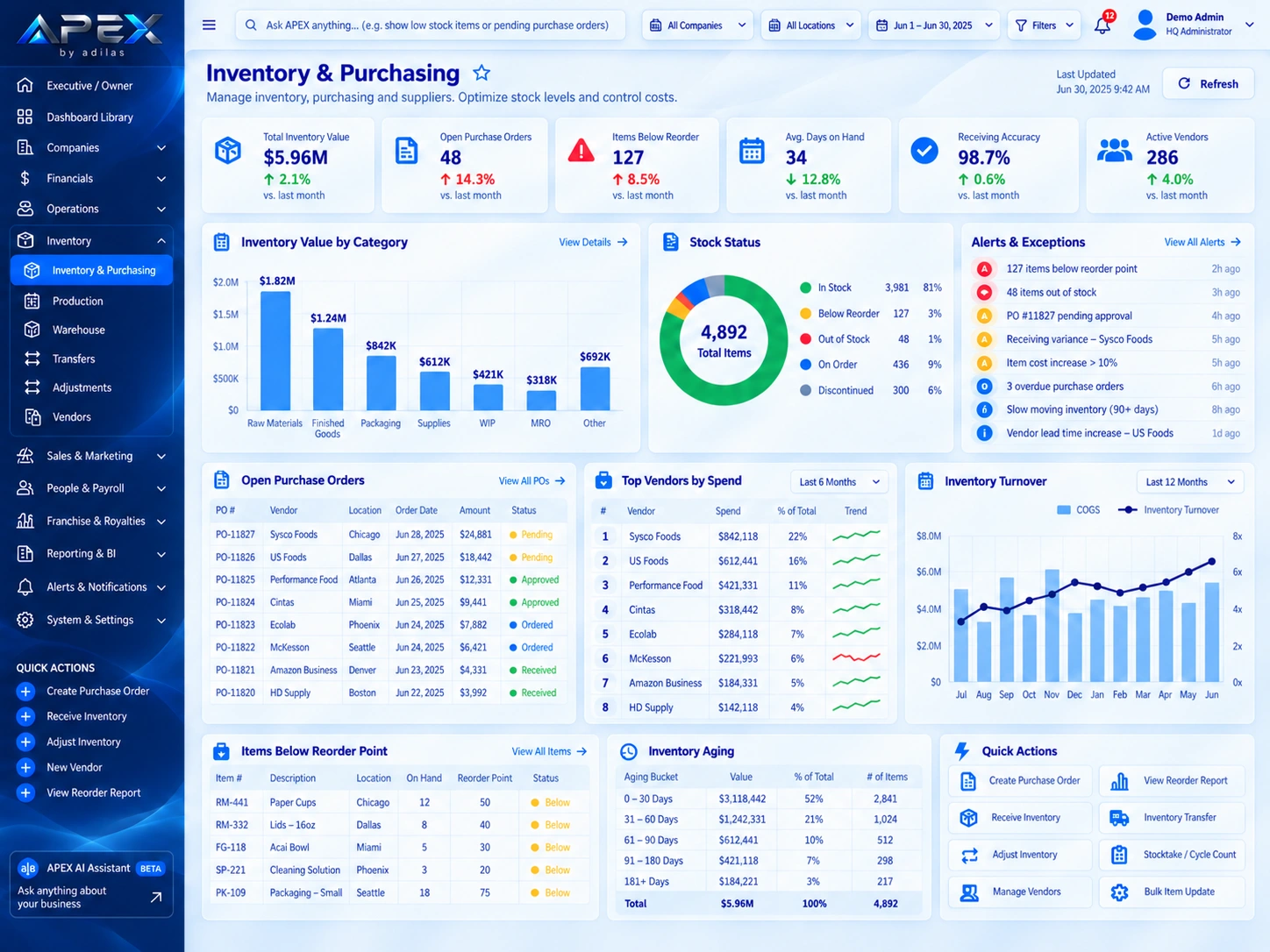Click the Vendors icon in sidebar

click(x=32, y=417)
